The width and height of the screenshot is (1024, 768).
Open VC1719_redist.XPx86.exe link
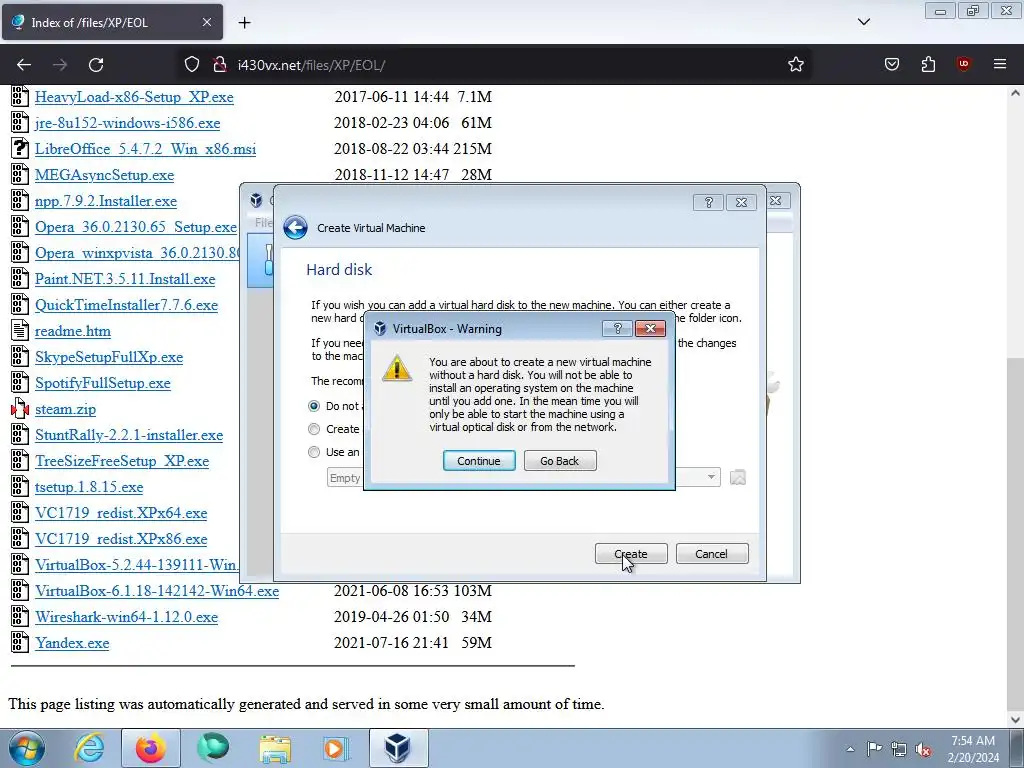click(x=121, y=539)
